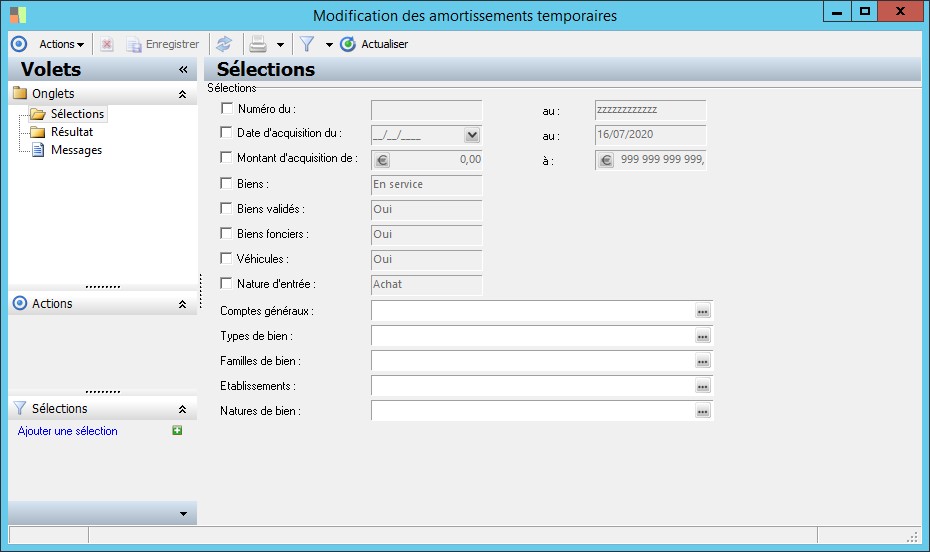Click the refresh arrows toolbar icon
This screenshot has width=930, height=552.
[x=224, y=44]
